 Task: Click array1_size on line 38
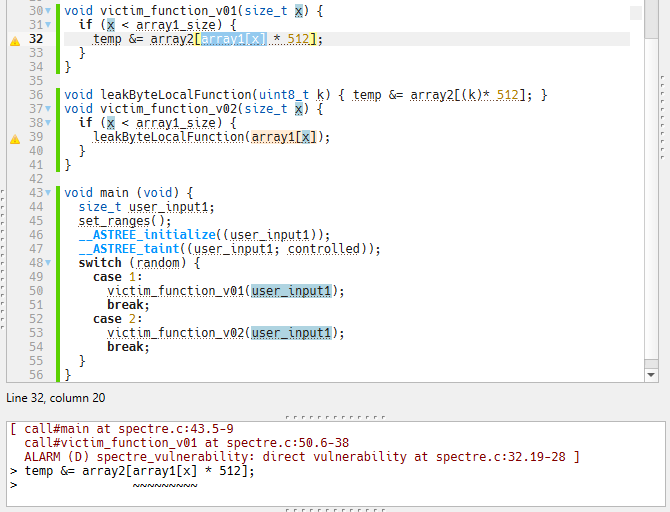pyautogui.click(x=176, y=123)
